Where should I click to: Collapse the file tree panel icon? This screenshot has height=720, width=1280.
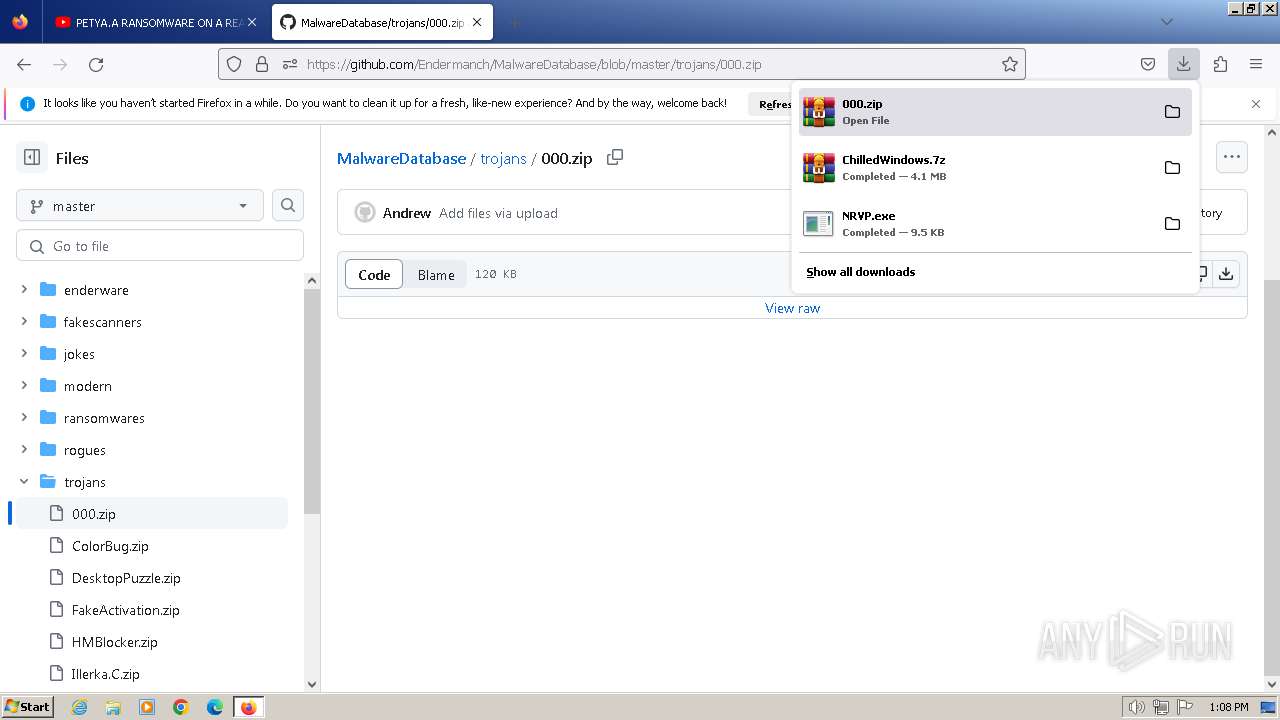pos(32,157)
